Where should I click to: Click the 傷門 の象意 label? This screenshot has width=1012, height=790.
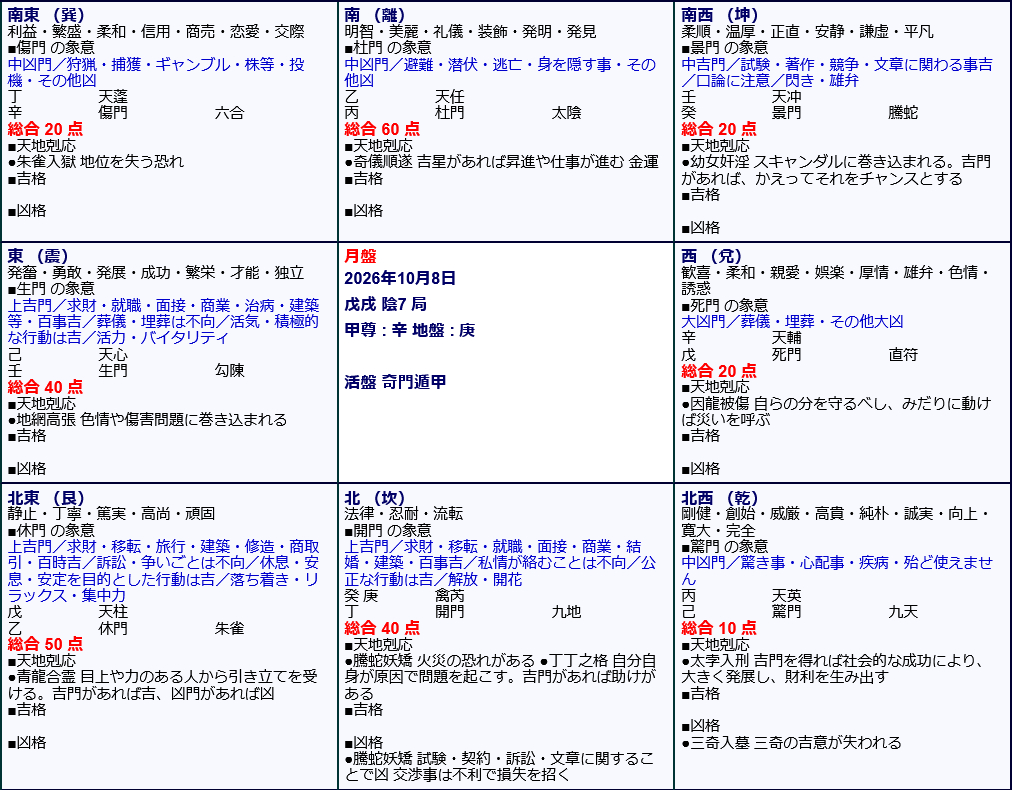(x=51, y=48)
